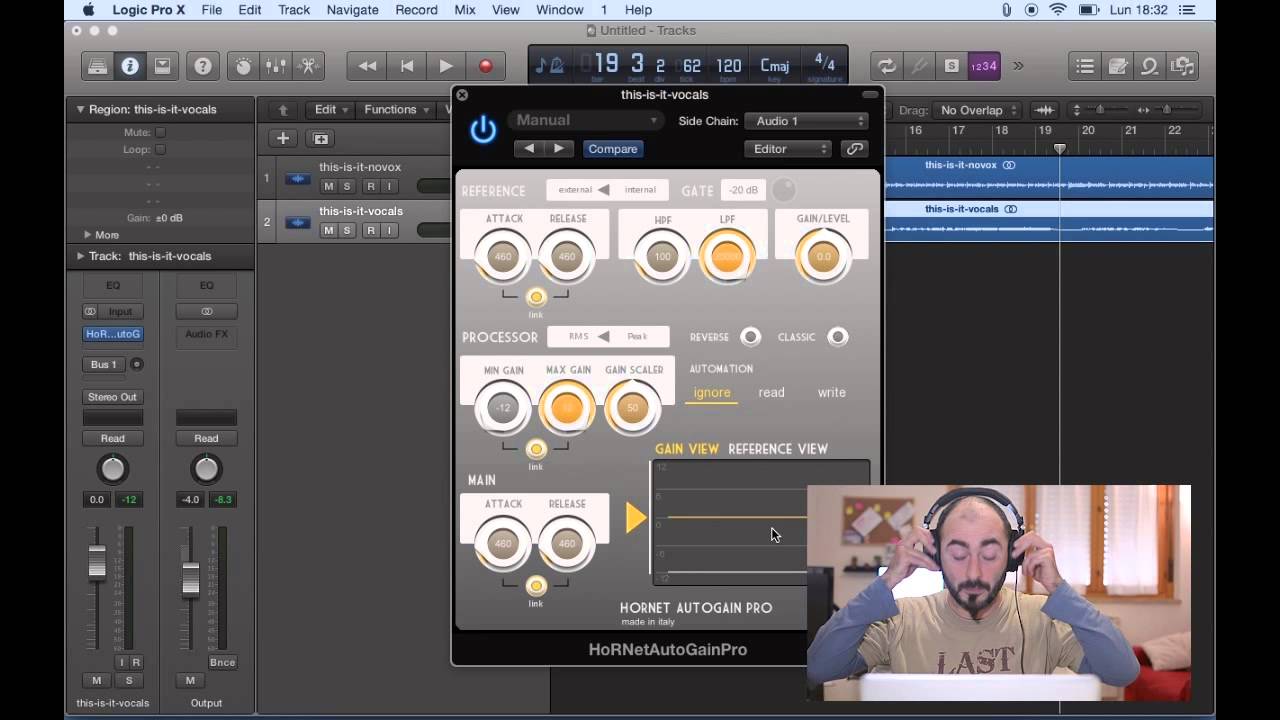Collapse the Region inspector triangle

click(81, 109)
